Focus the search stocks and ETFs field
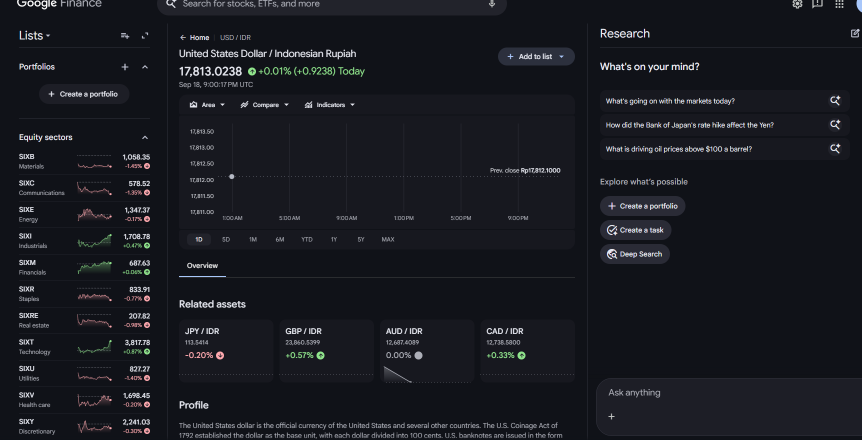This screenshot has height=440, width=862. [332, 6]
